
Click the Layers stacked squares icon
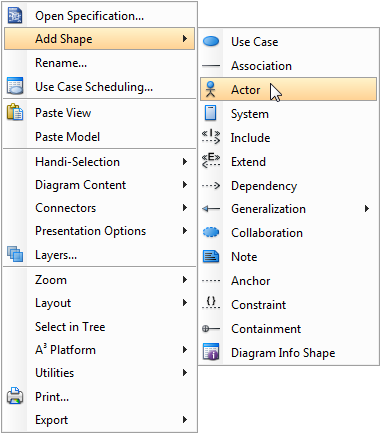(x=15, y=254)
